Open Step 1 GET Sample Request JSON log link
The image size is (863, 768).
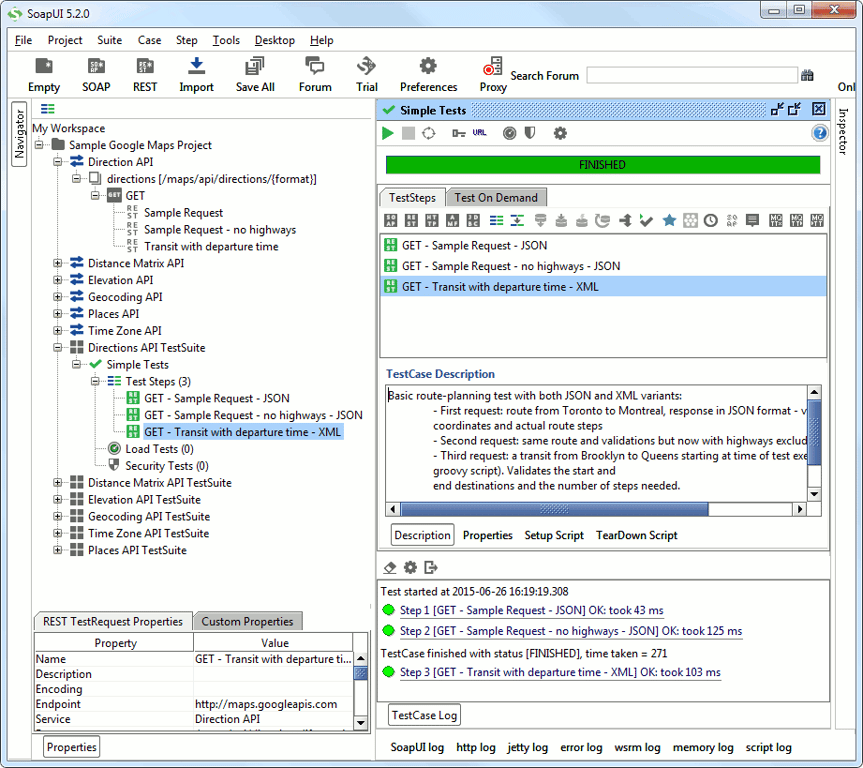pos(532,611)
